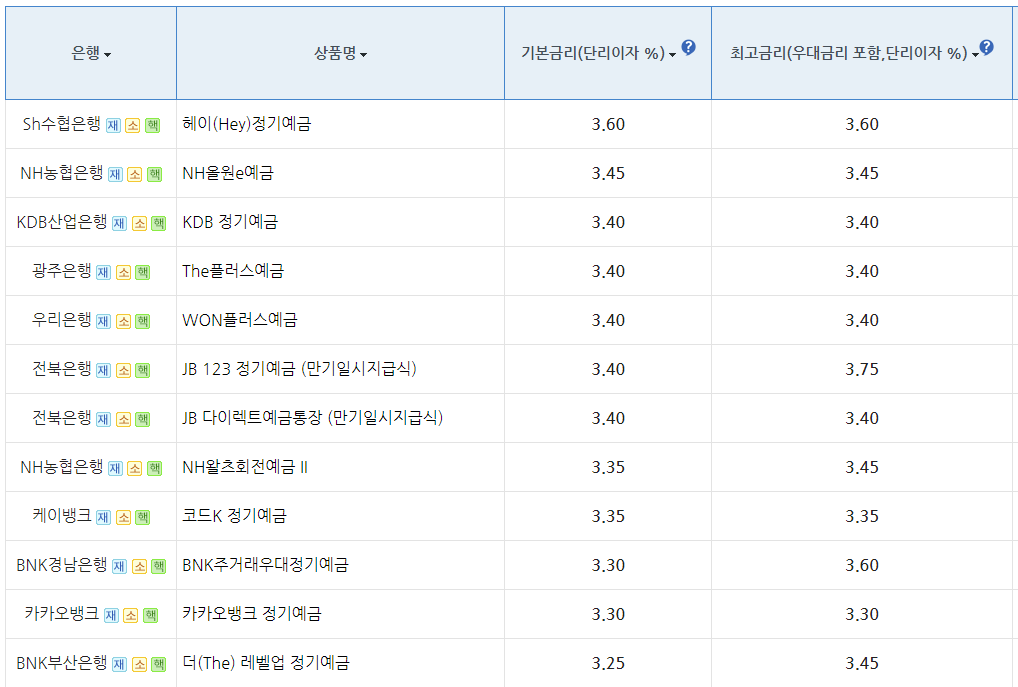Click blue 재 badge beside 우리은행
Image resolution: width=1018 pixels, height=687 pixels.
[x=103, y=321]
